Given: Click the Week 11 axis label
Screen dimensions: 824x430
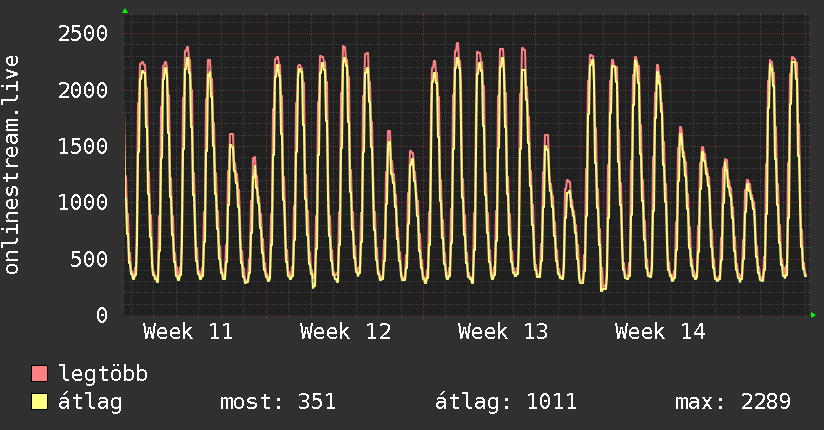Looking at the screenshot, I should (x=188, y=332).
